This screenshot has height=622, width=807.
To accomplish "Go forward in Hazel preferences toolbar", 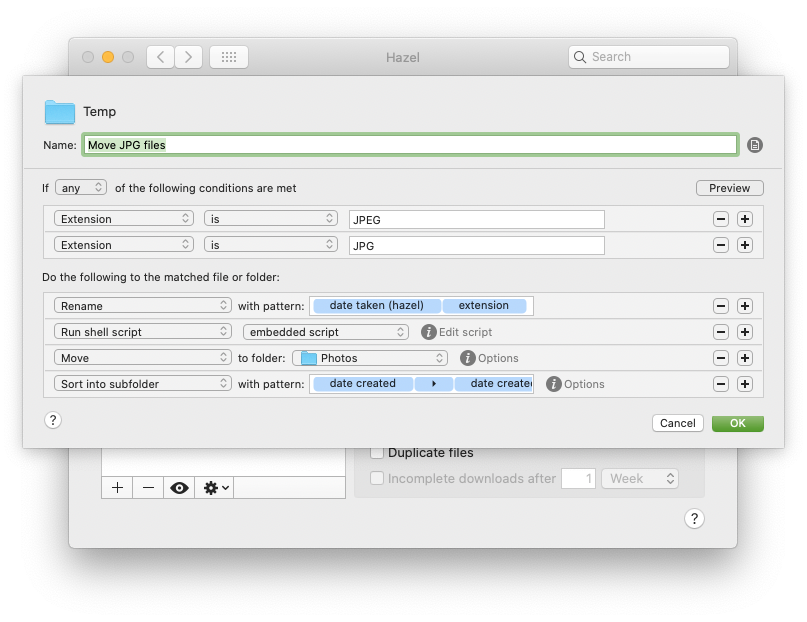I will pyautogui.click(x=188, y=57).
